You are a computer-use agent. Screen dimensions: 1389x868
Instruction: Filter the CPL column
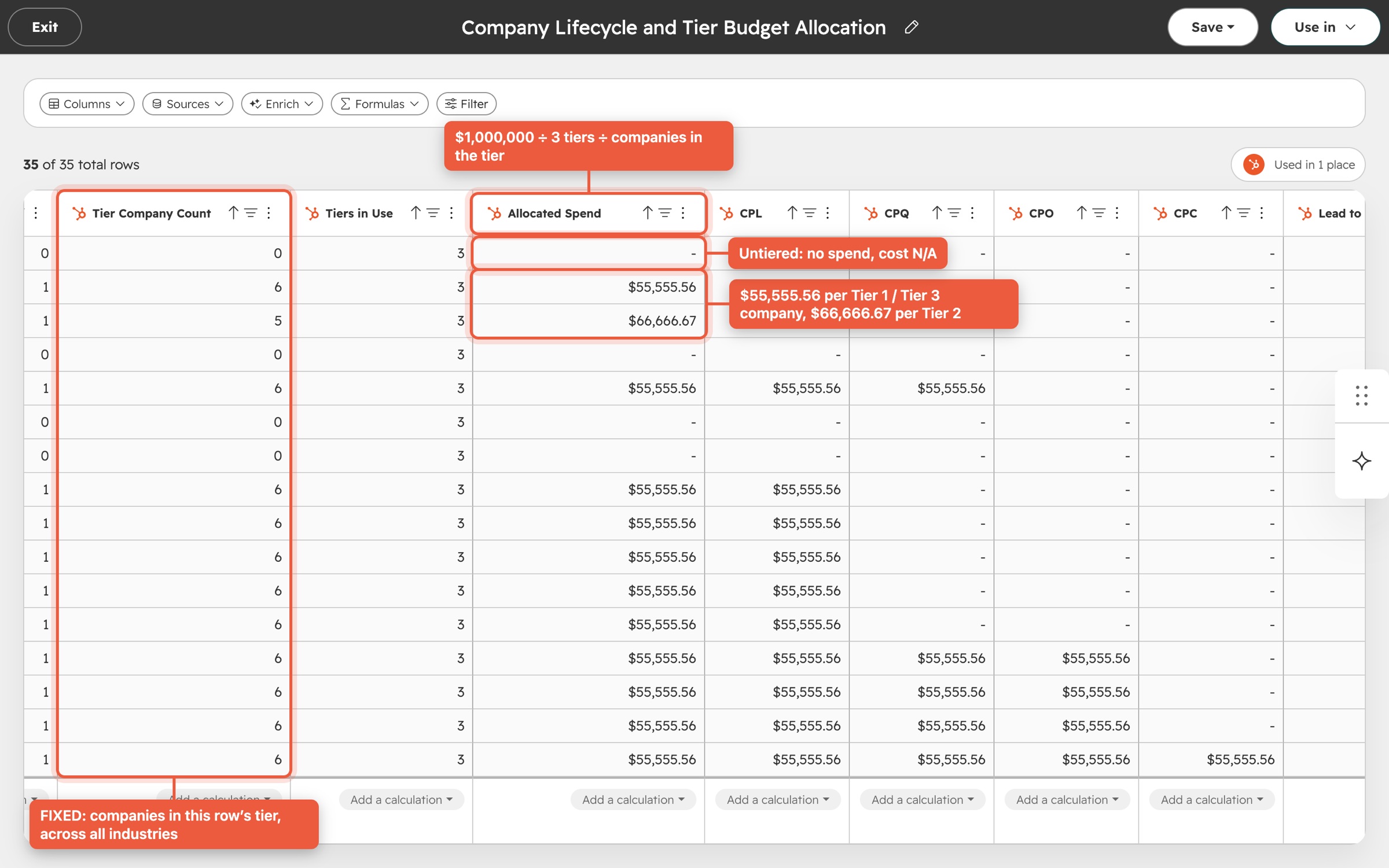tap(810, 213)
